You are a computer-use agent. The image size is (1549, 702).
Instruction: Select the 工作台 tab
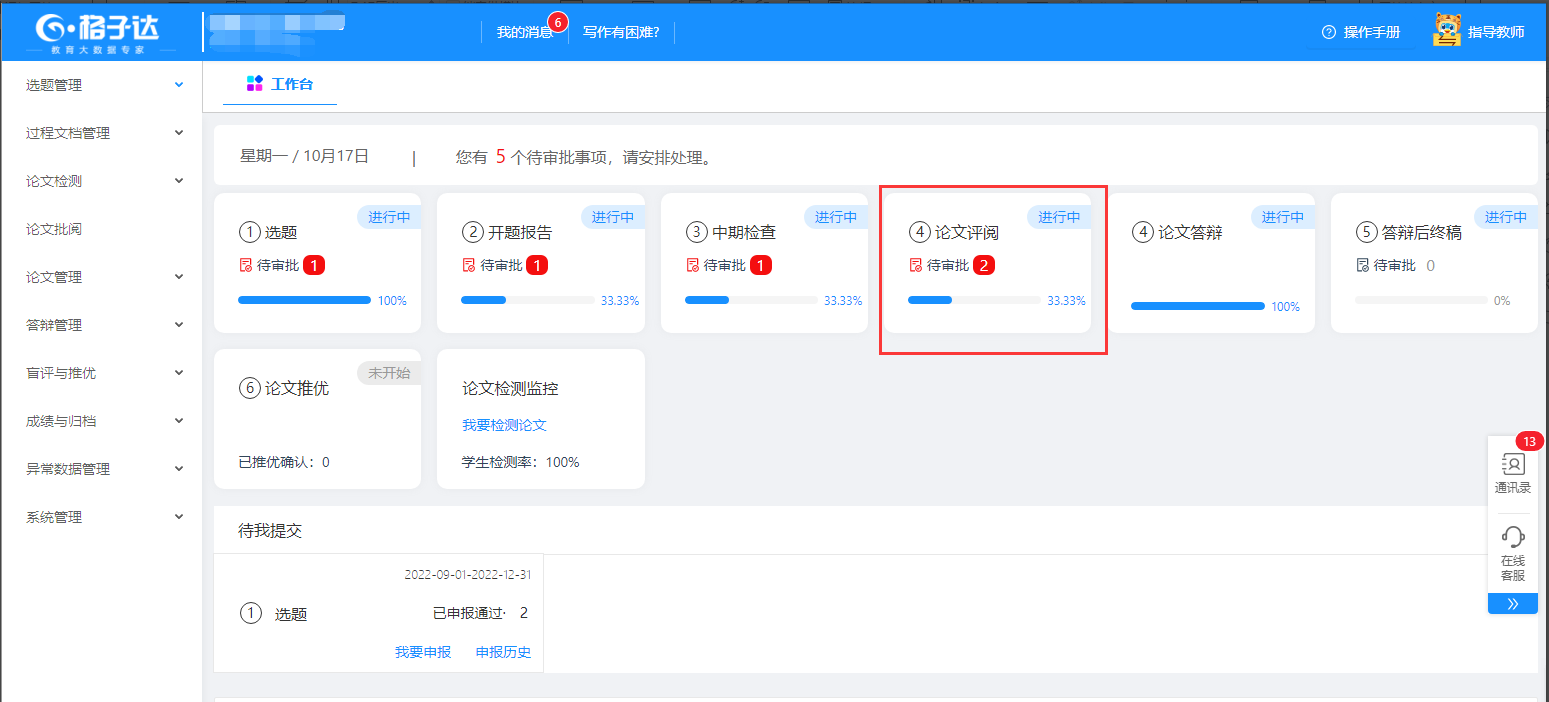(280, 84)
